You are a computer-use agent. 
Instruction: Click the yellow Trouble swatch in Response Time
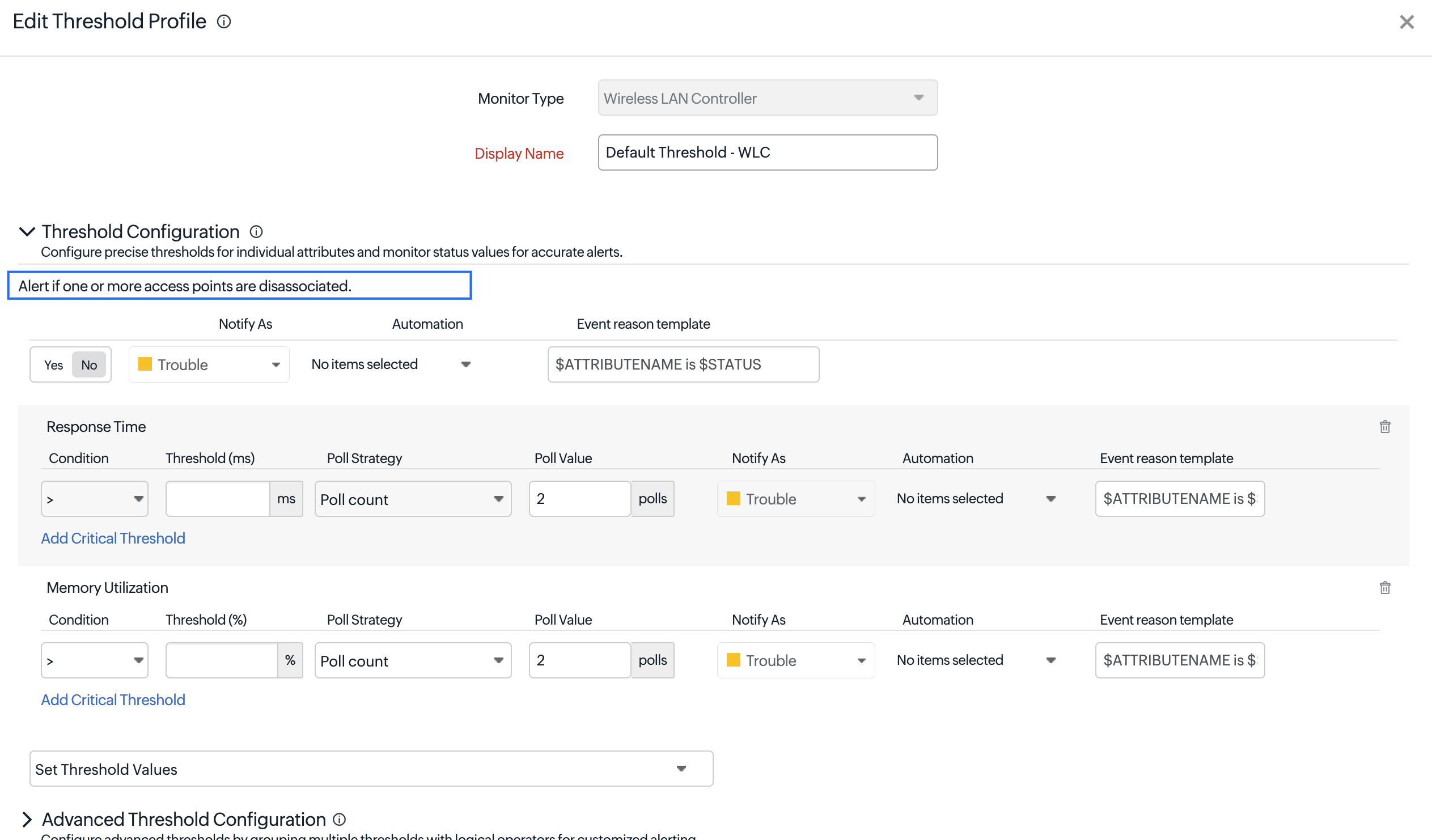click(x=734, y=498)
